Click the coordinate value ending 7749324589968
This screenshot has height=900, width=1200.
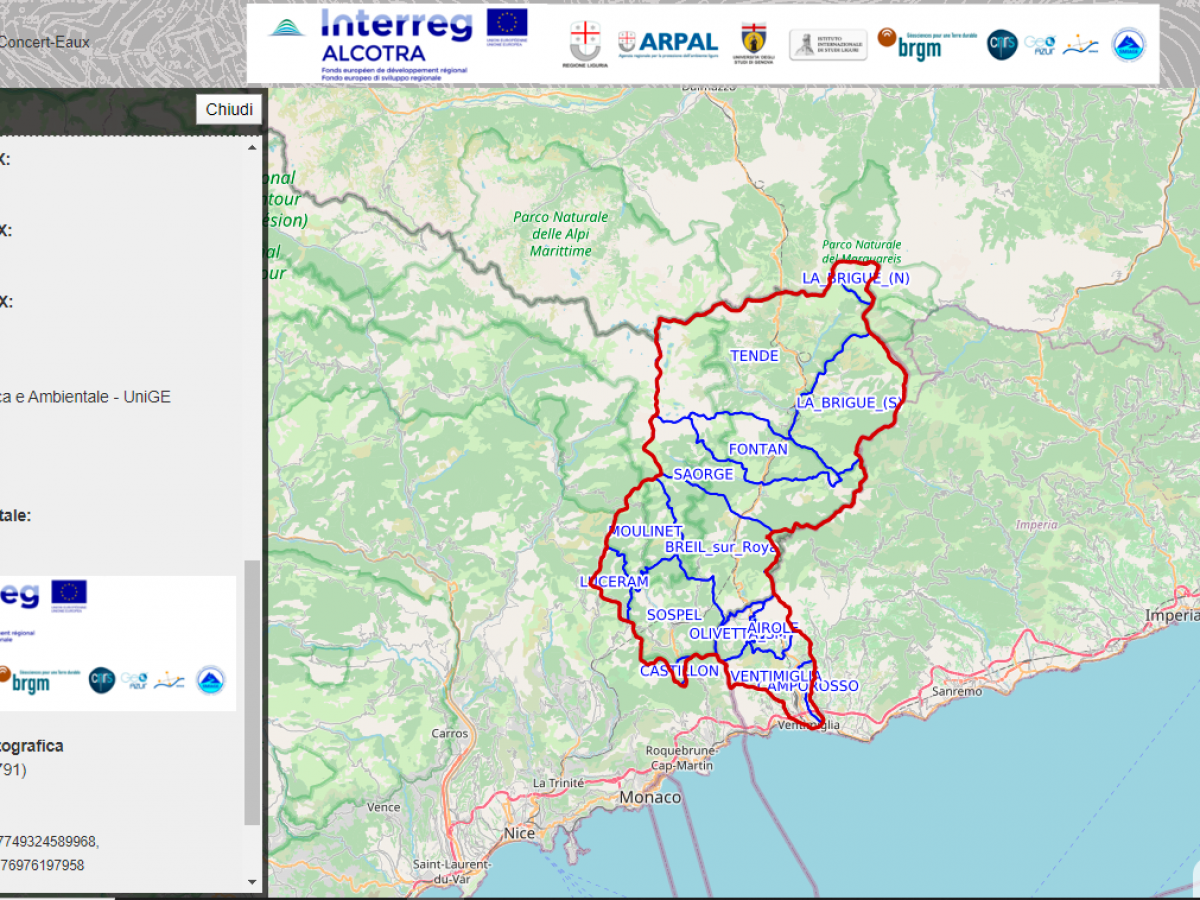pos(49,841)
